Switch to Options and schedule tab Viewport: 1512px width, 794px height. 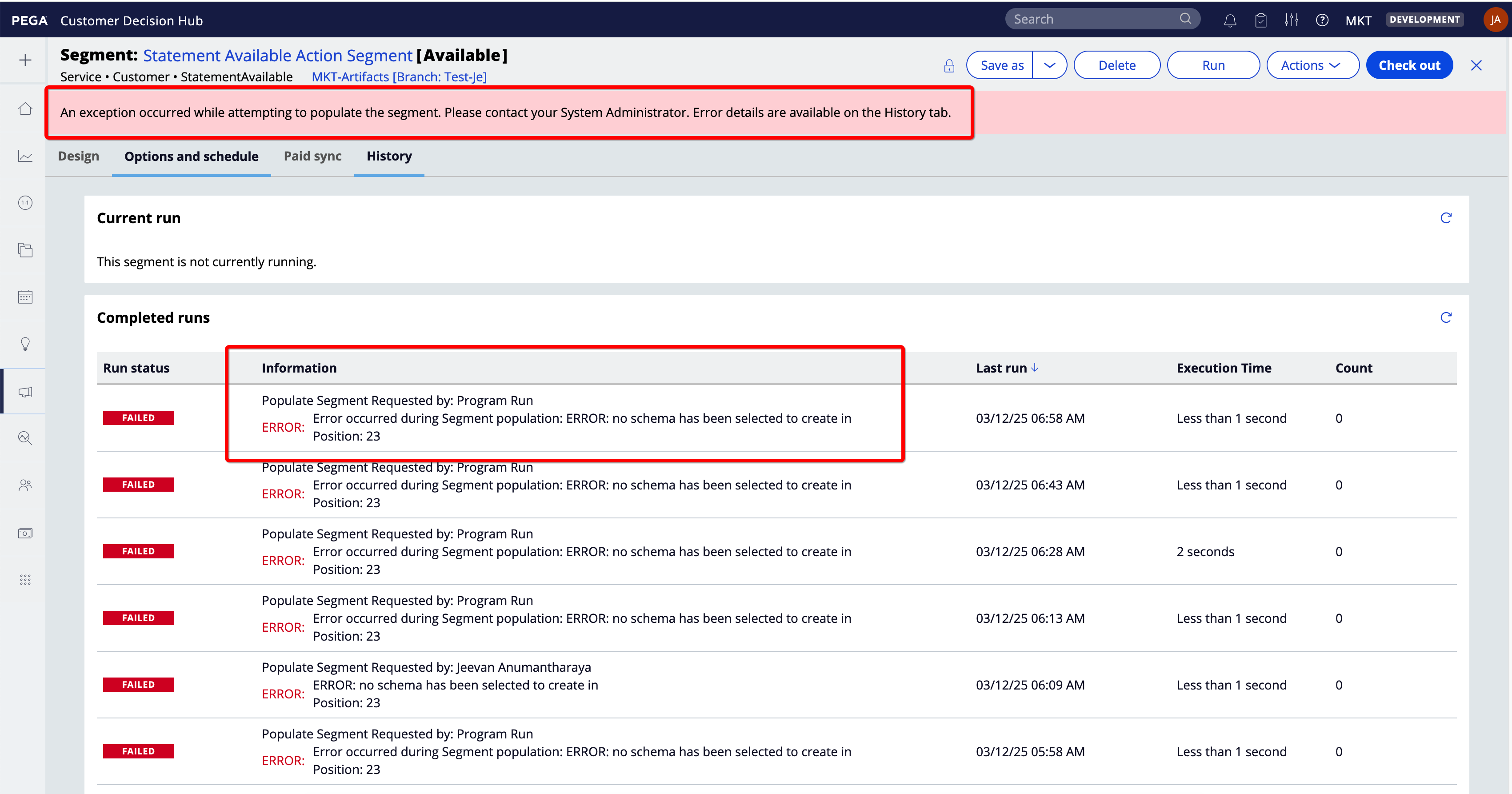[x=192, y=156]
